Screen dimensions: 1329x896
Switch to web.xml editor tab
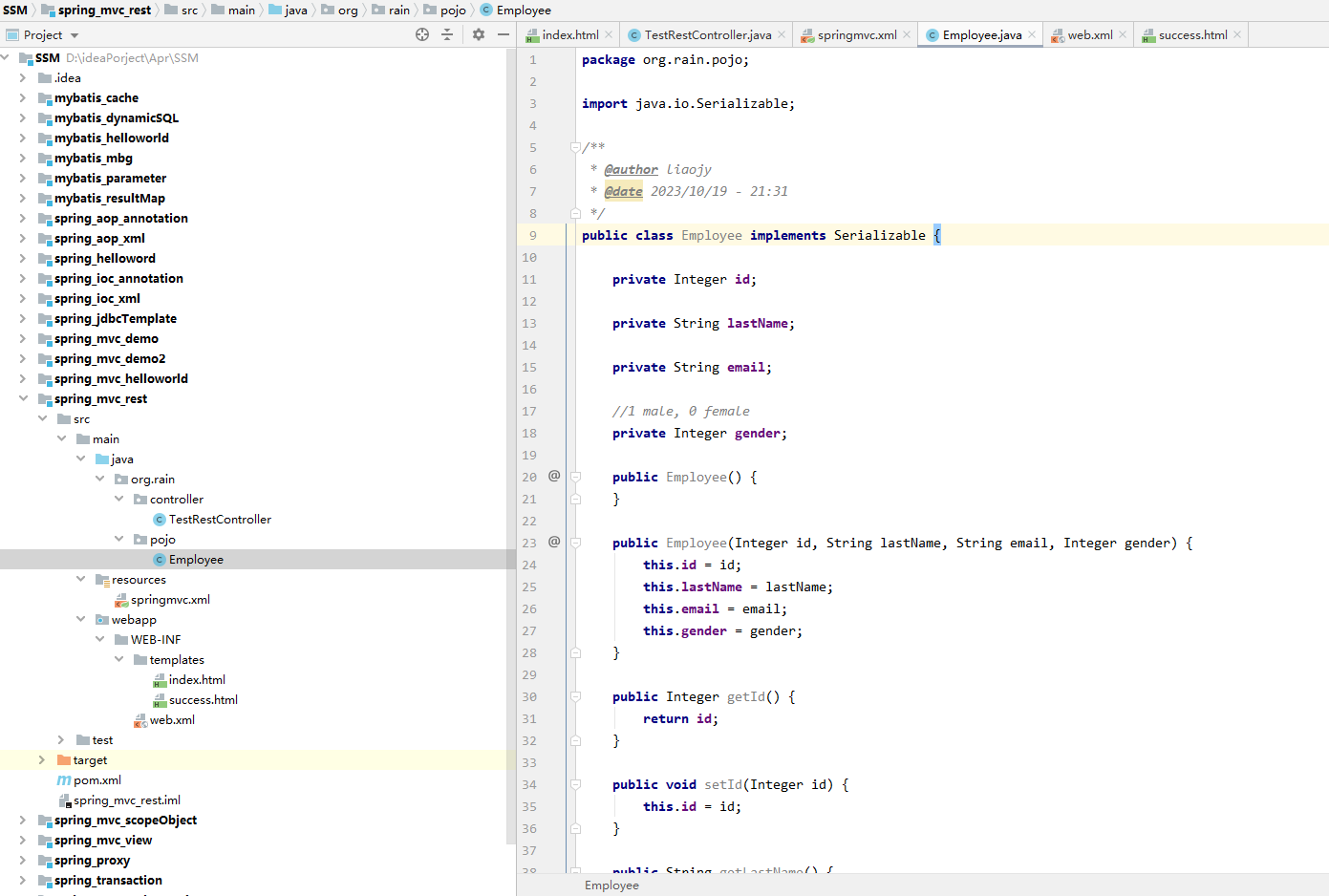1090,35
